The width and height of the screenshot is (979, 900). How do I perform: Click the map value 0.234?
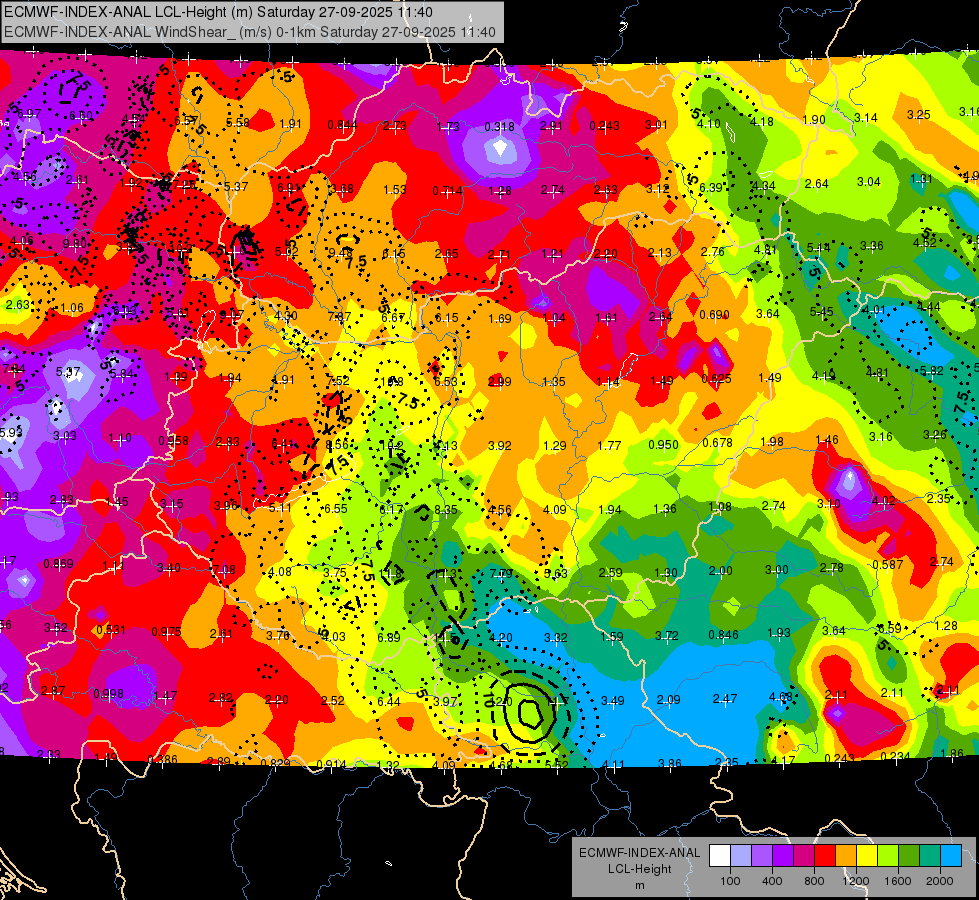pyautogui.click(x=893, y=756)
